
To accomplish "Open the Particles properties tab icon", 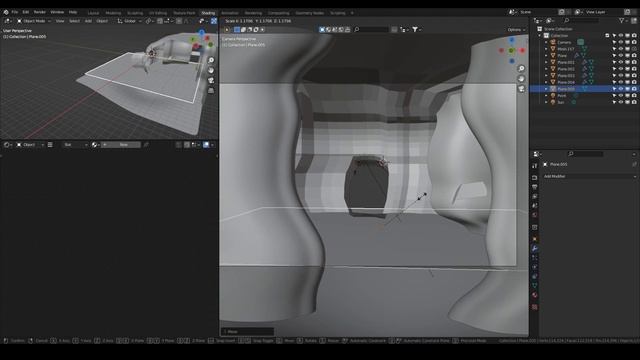I will click(535, 258).
